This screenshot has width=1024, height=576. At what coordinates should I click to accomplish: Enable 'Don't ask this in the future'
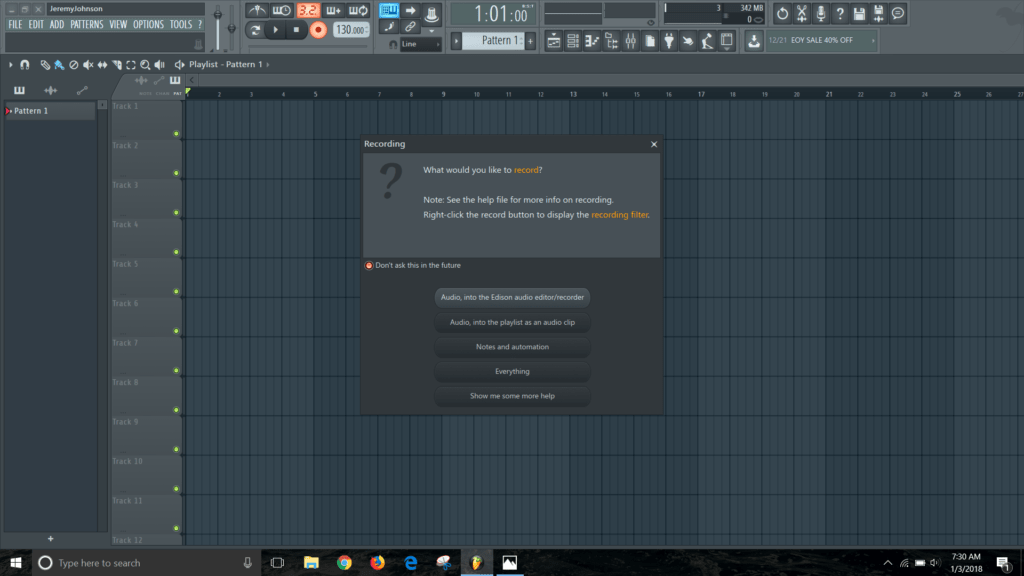tap(368, 265)
